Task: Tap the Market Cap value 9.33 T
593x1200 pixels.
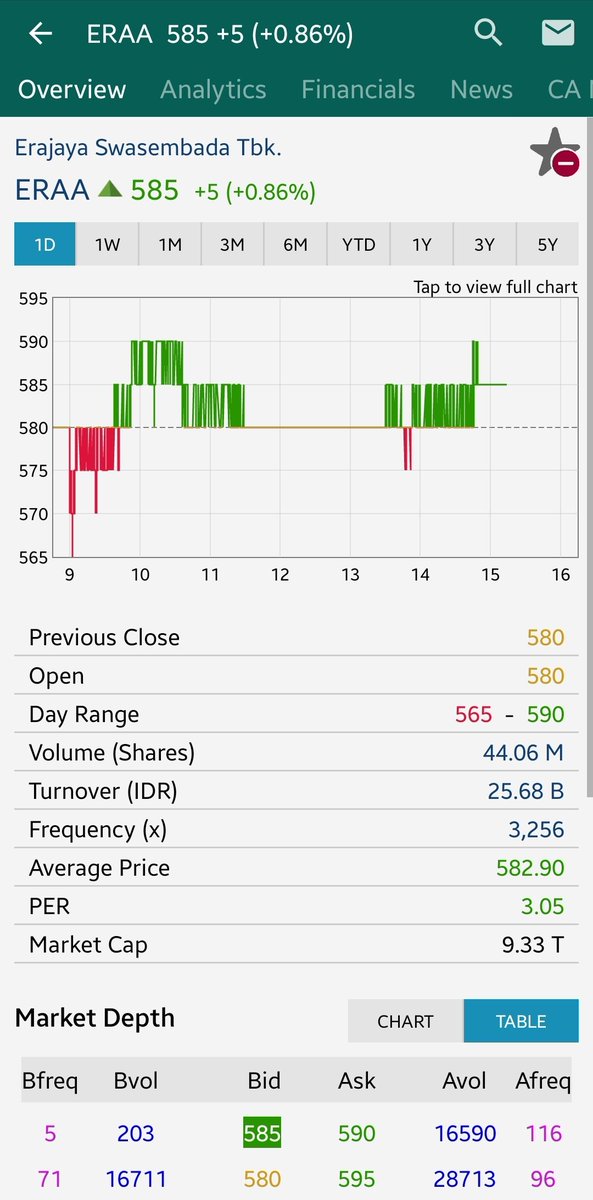Action: tap(533, 944)
